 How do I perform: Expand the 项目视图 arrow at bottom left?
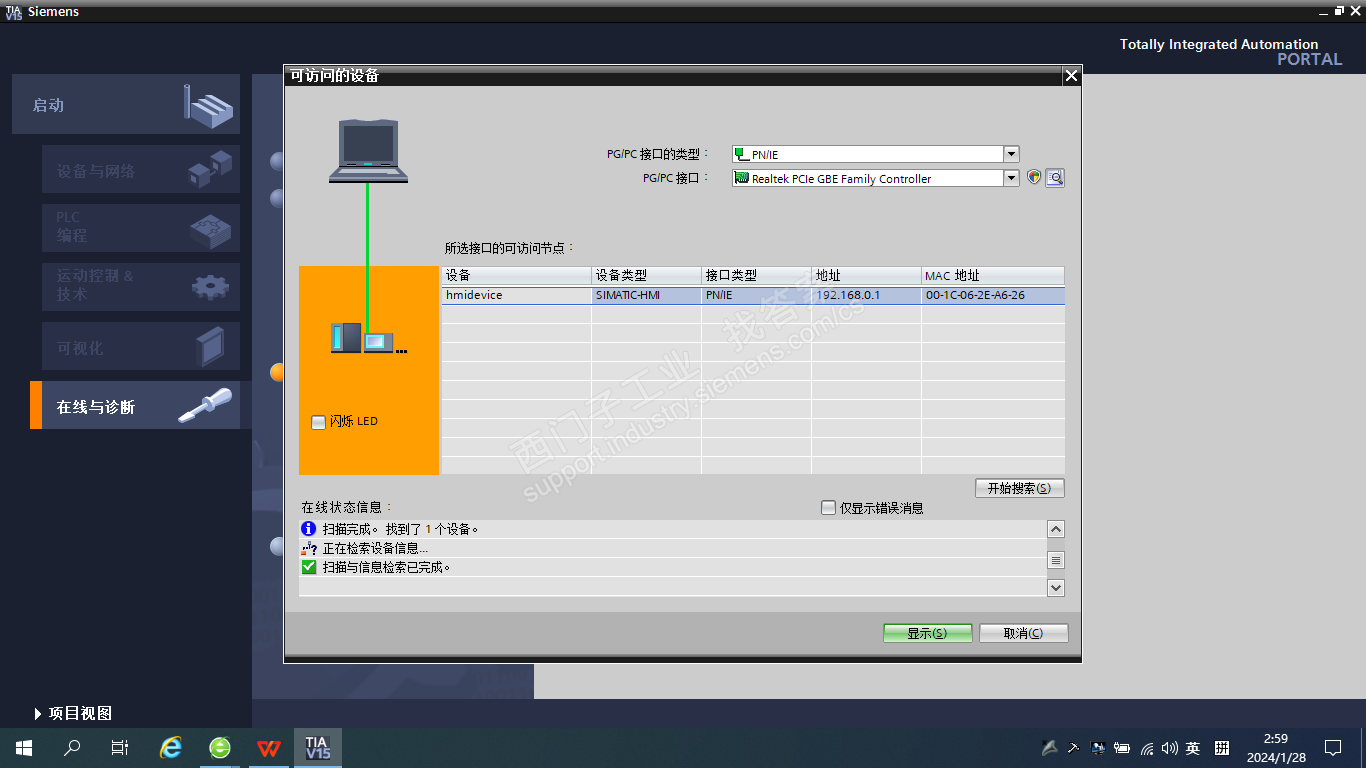[38, 714]
